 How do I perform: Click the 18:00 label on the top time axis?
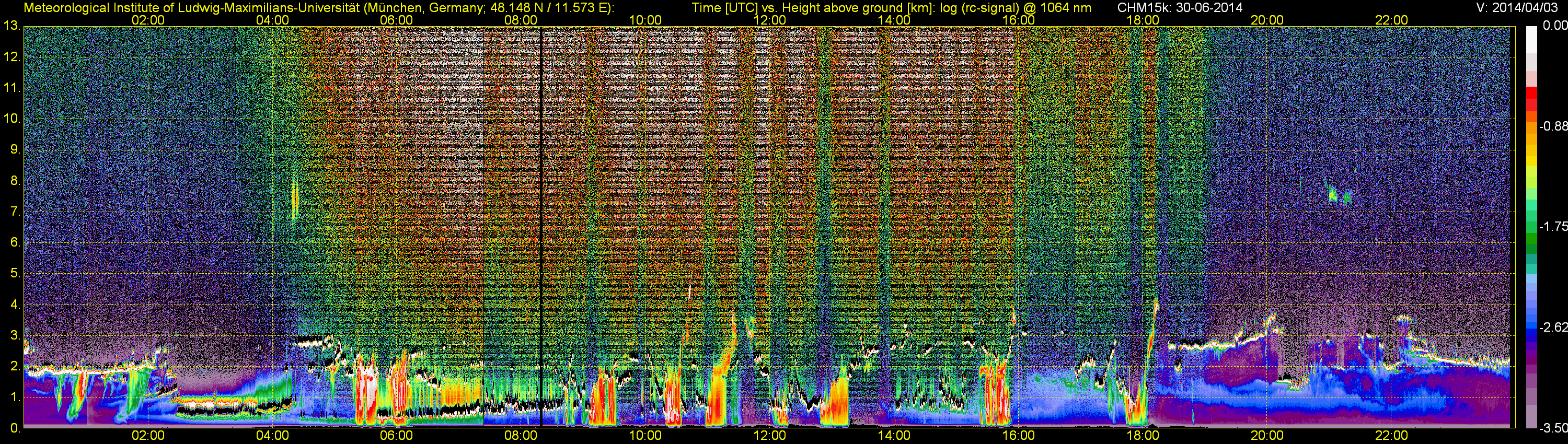click(x=1143, y=20)
